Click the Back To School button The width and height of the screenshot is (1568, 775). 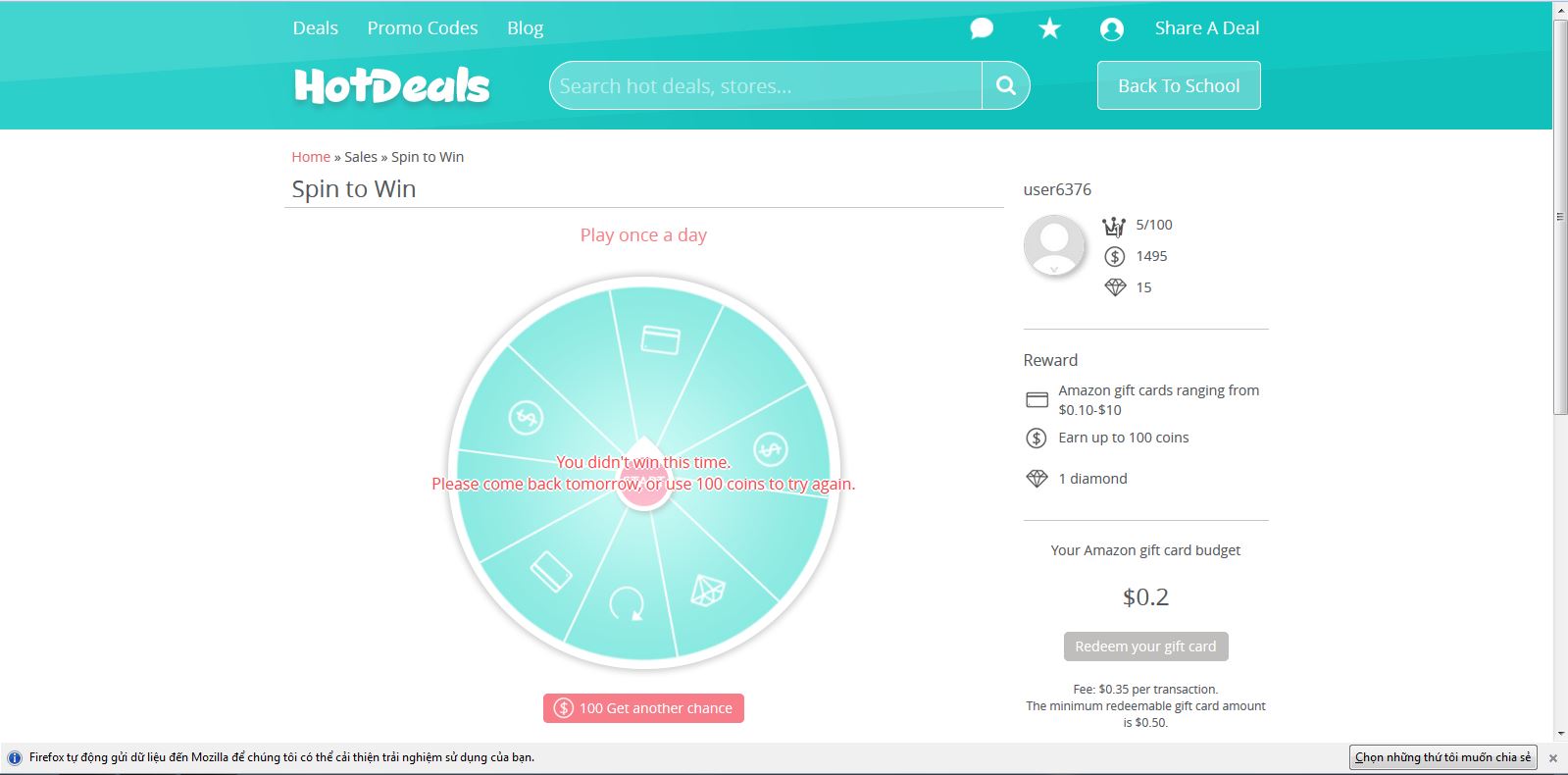point(1179,85)
